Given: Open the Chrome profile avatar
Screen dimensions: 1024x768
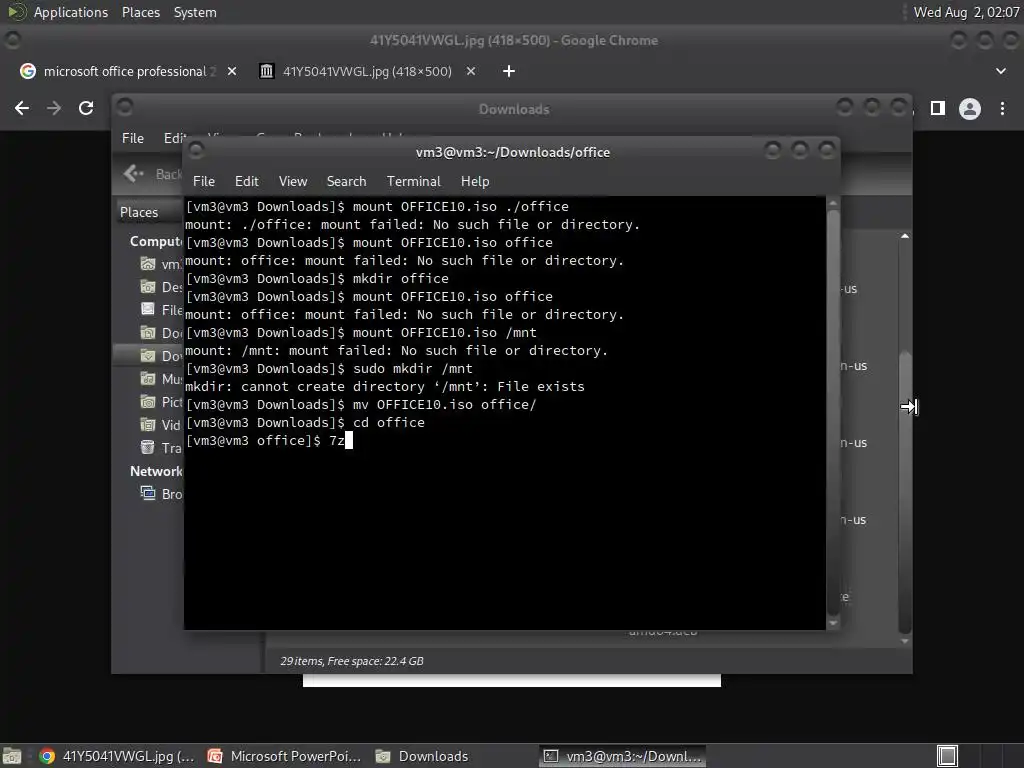Looking at the screenshot, I should [970, 108].
